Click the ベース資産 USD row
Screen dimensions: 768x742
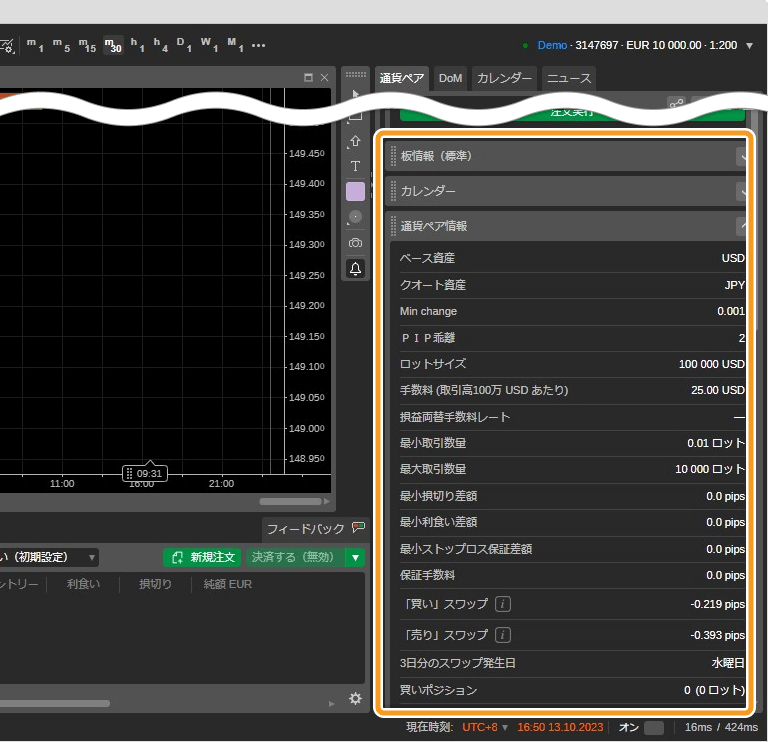(x=572, y=258)
